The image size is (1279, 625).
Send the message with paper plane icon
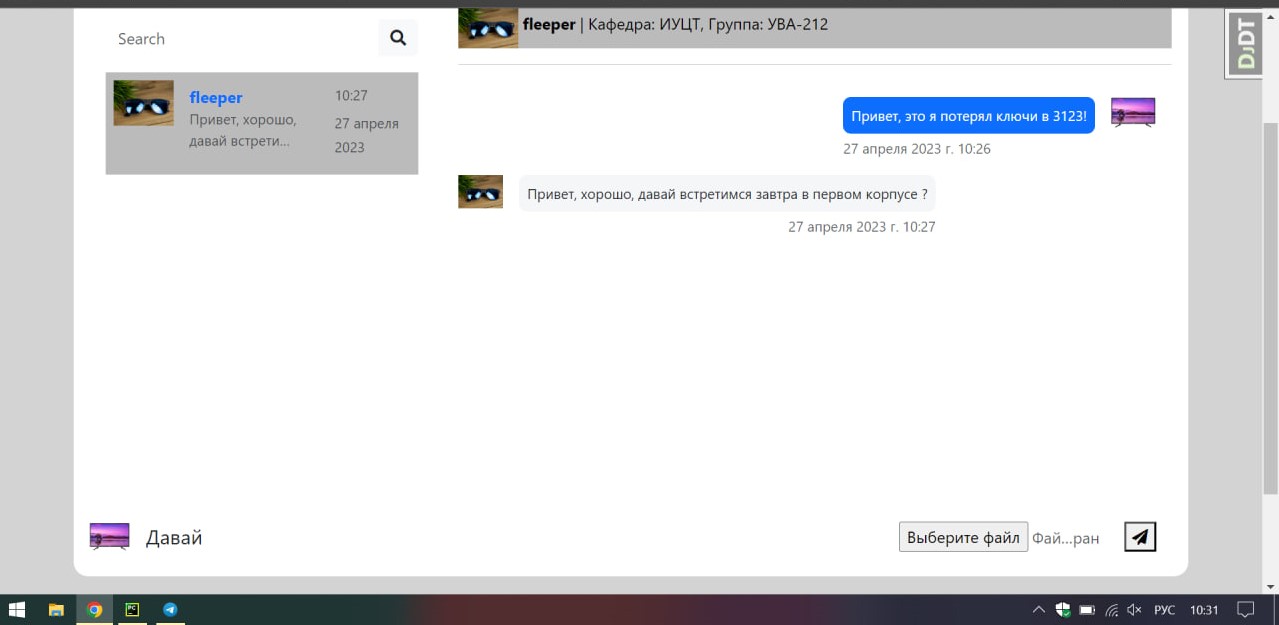click(x=1140, y=537)
